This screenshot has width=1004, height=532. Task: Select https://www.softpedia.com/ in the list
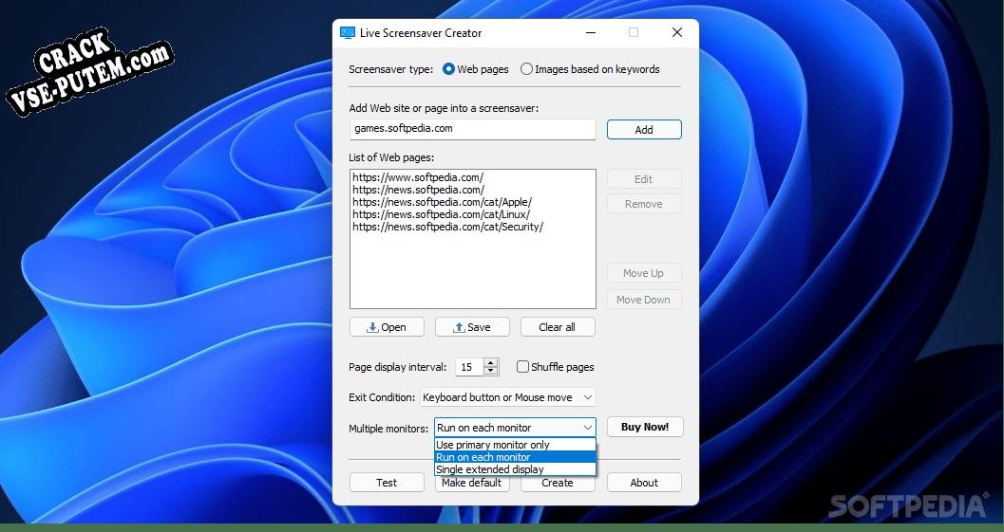click(418, 177)
